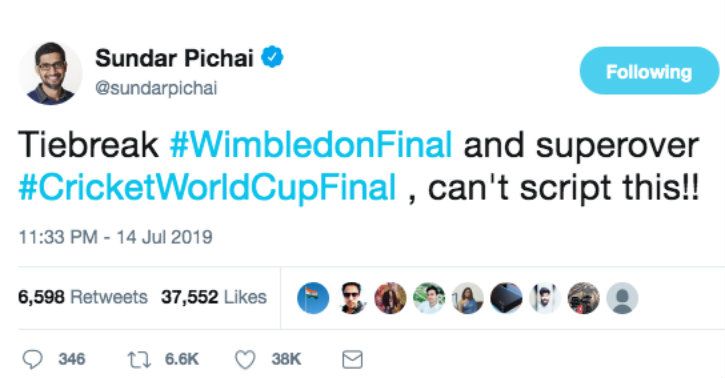Viewport: 725px width, 378px height.
Task: Click the retweet arrows icon
Action: click(139, 360)
